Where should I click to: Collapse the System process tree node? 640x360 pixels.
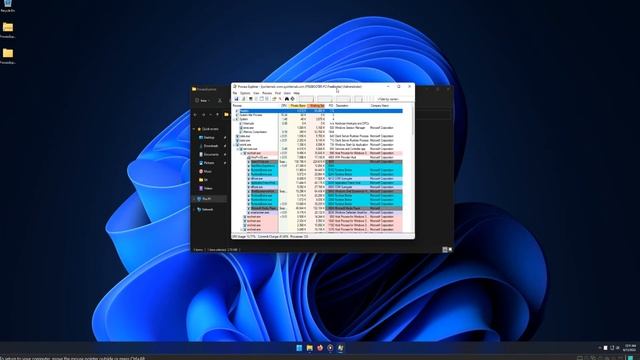234,119
